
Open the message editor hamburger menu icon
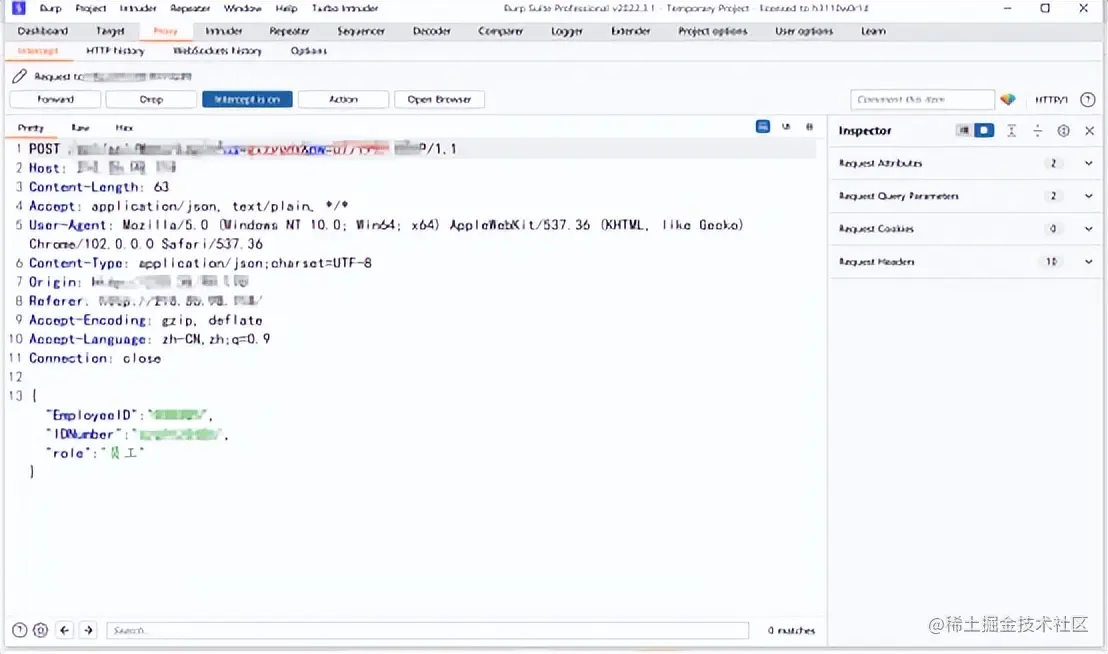tap(809, 126)
